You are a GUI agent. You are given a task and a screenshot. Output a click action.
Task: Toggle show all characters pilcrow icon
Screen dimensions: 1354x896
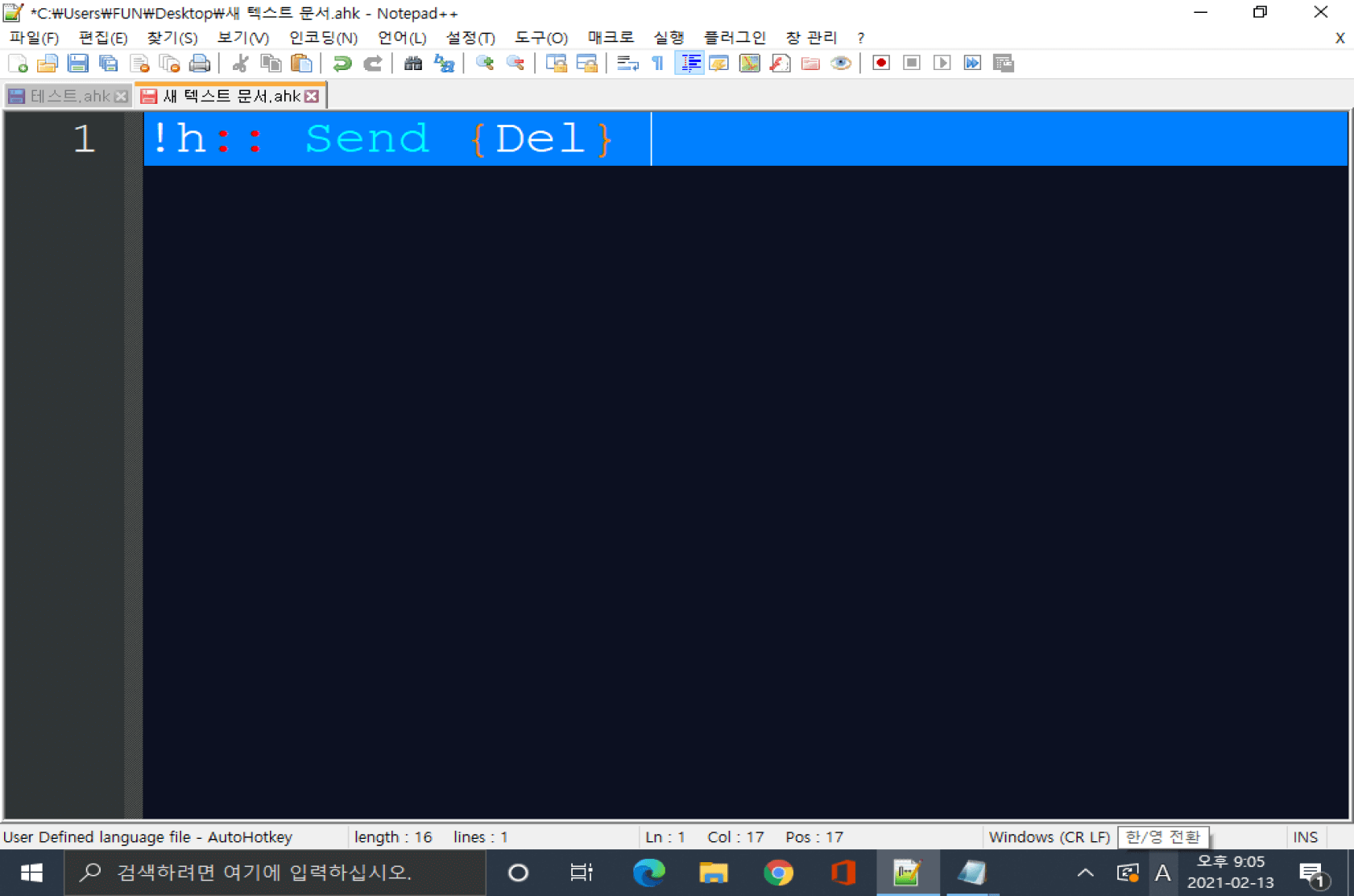pos(658,64)
